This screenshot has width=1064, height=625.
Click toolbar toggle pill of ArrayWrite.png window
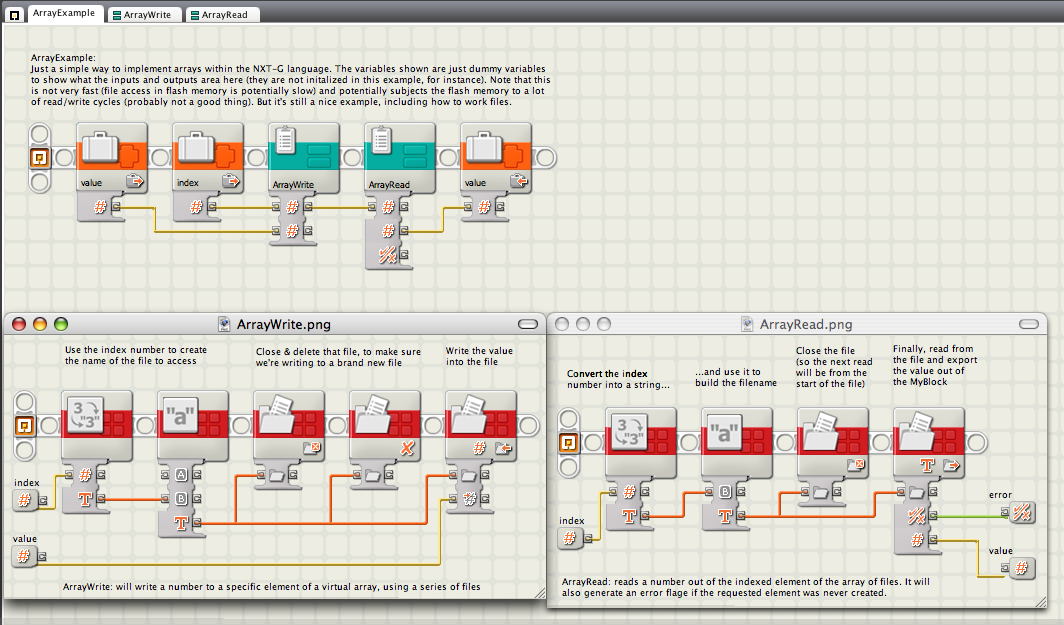[528, 324]
